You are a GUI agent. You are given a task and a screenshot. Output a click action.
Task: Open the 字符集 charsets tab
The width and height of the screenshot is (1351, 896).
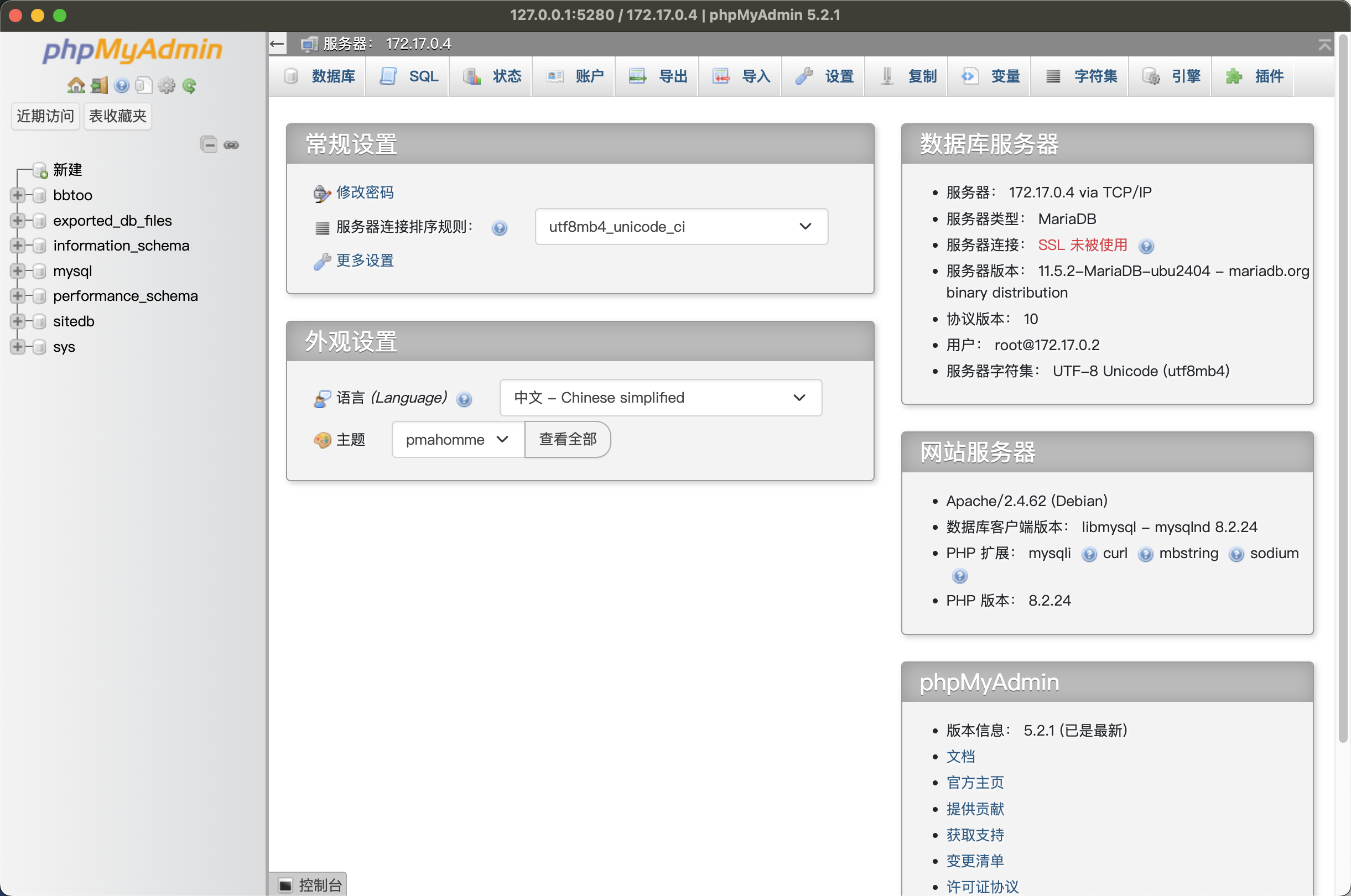pos(1080,76)
